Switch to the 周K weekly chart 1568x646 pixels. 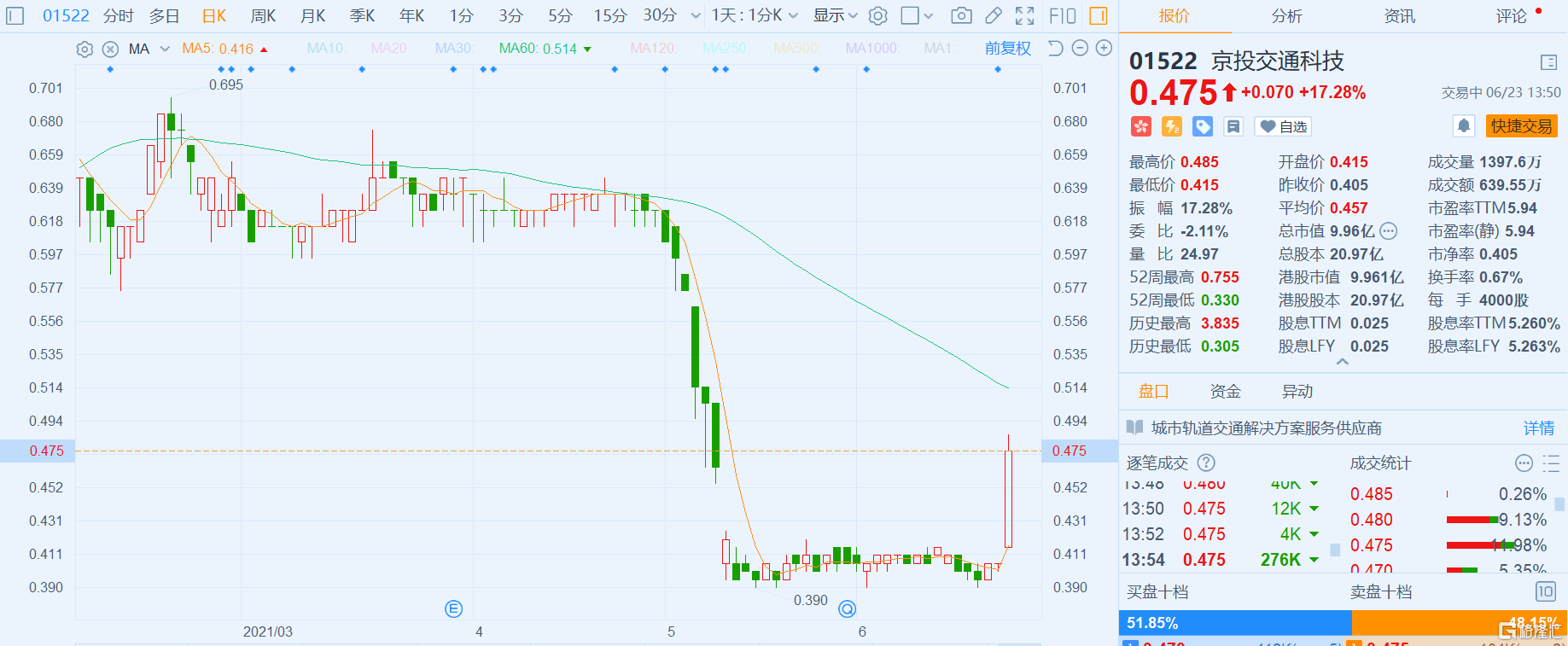[x=263, y=15]
